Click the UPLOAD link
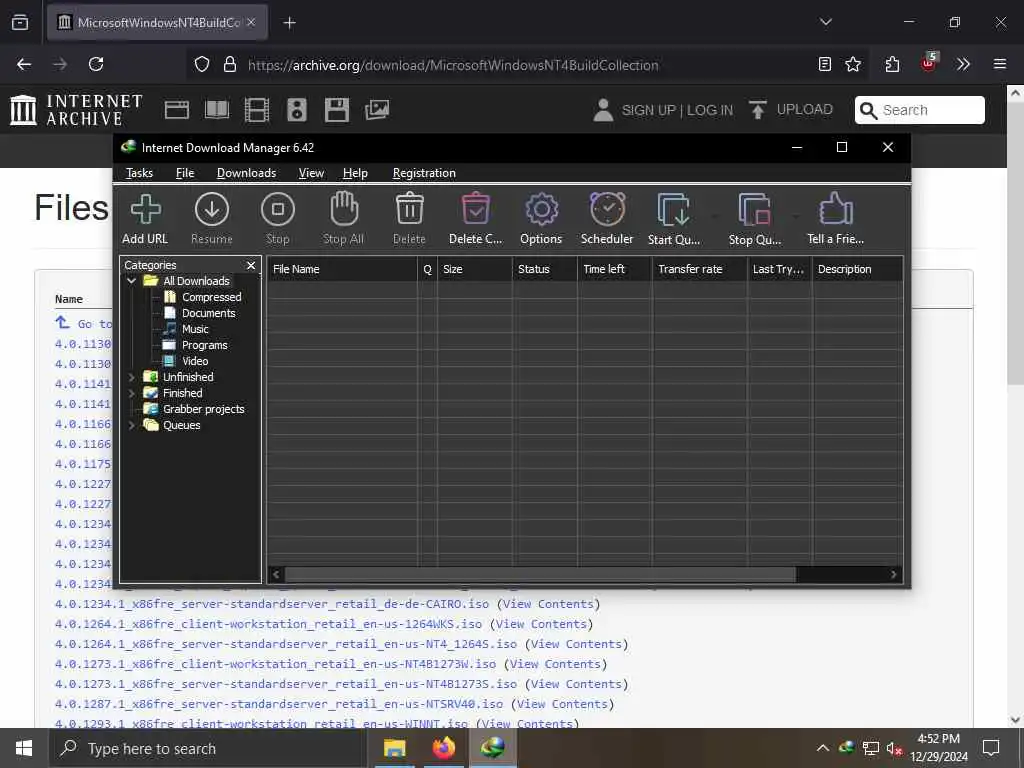1024x768 pixels. [x=791, y=110]
